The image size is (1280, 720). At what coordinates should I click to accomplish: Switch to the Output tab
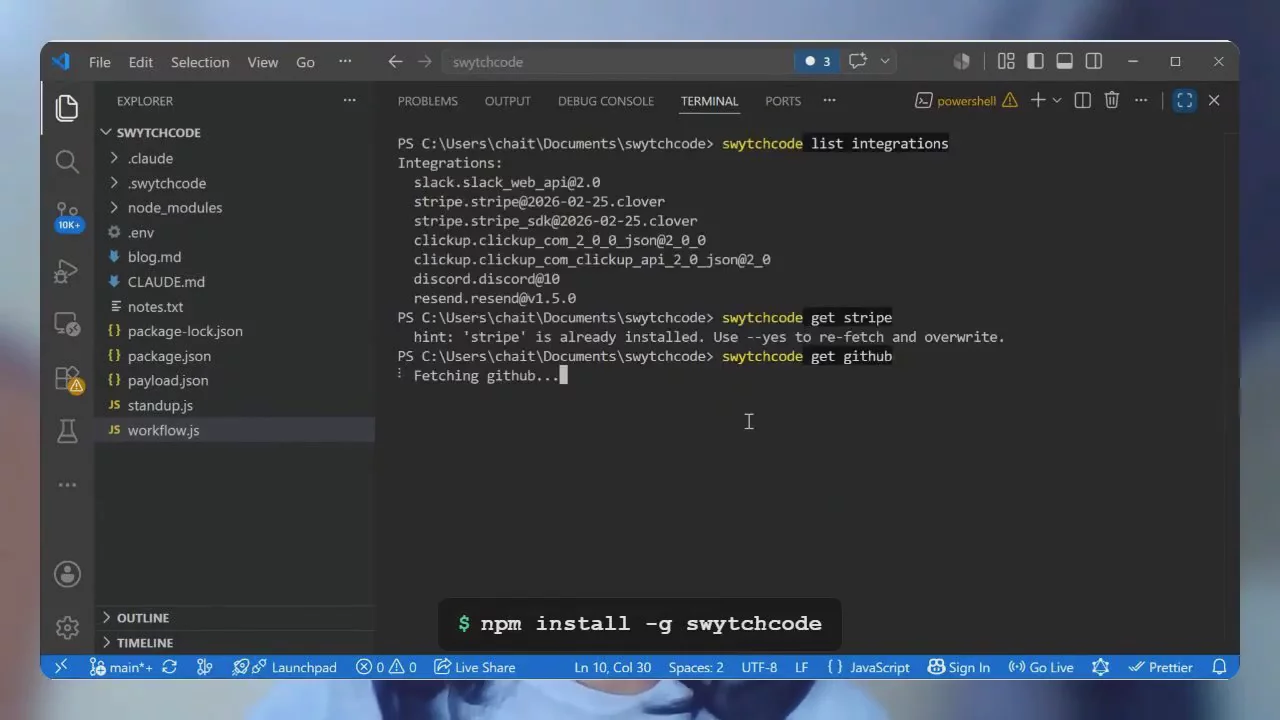coord(508,101)
